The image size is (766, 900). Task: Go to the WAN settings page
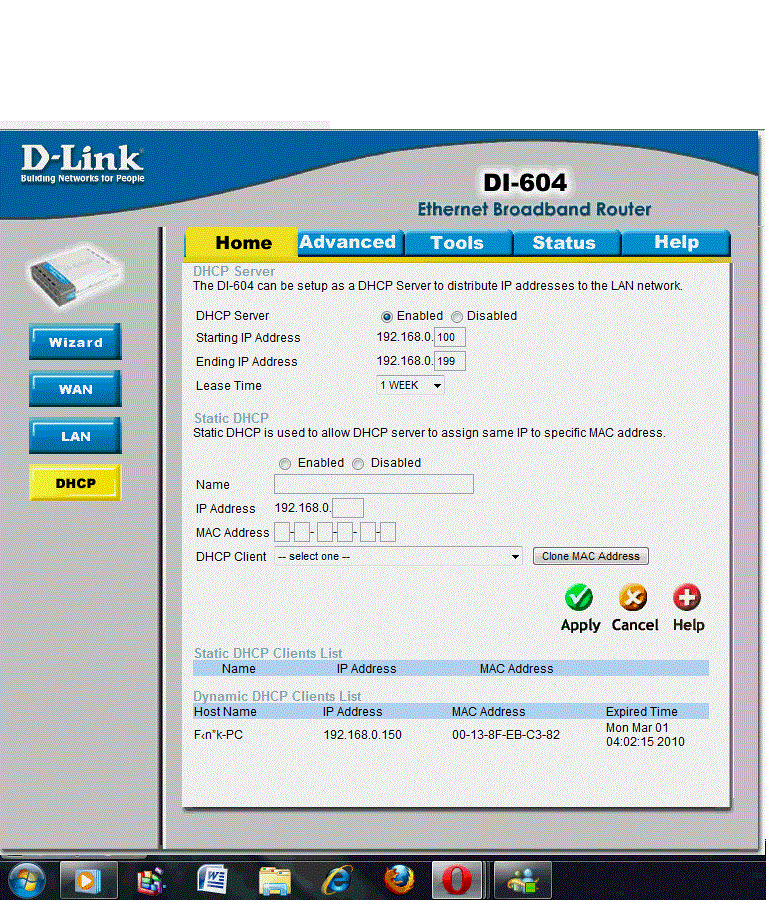pyautogui.click(x=75, y=389)
